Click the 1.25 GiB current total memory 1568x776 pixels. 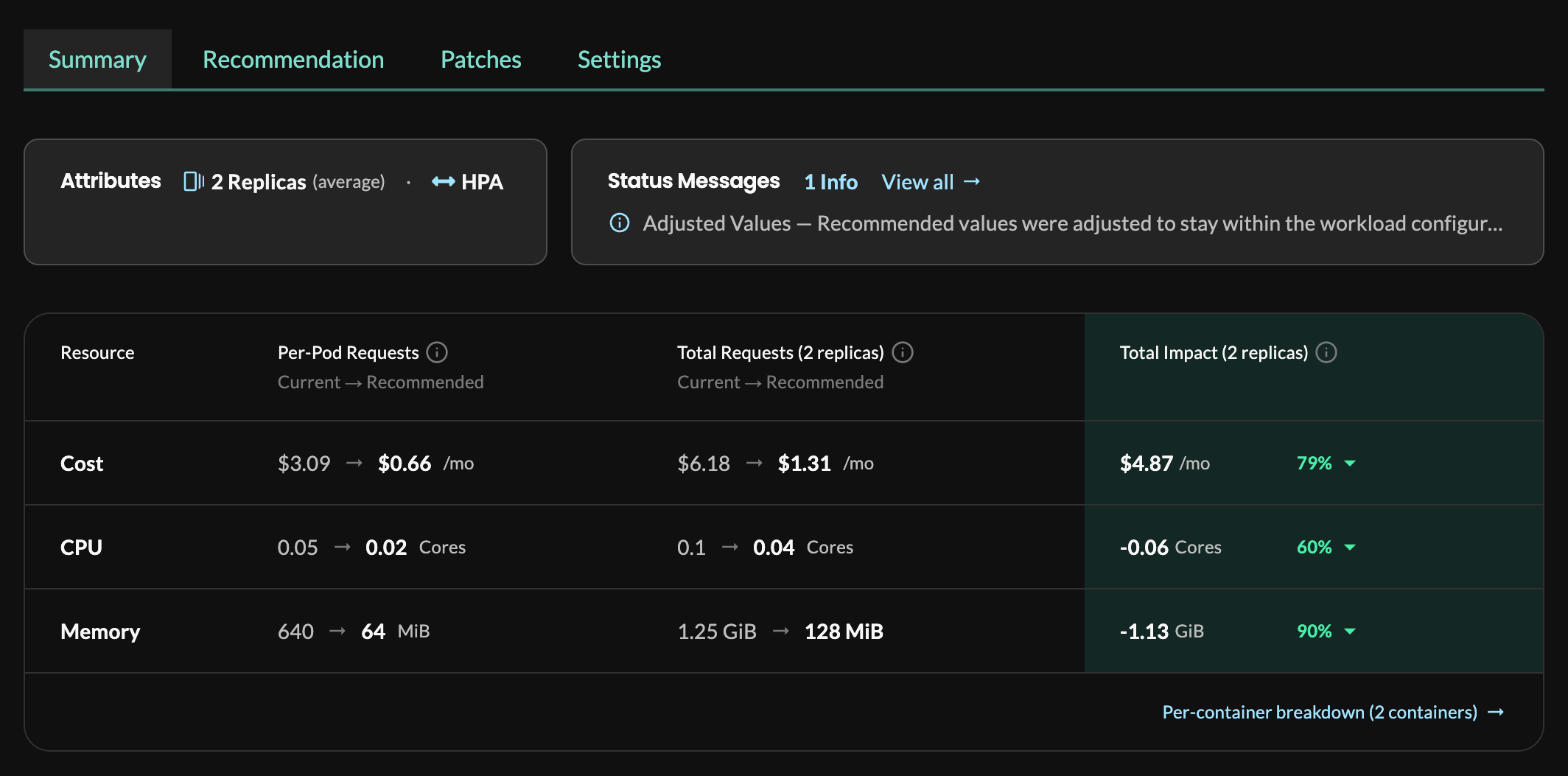pos(717,632)
